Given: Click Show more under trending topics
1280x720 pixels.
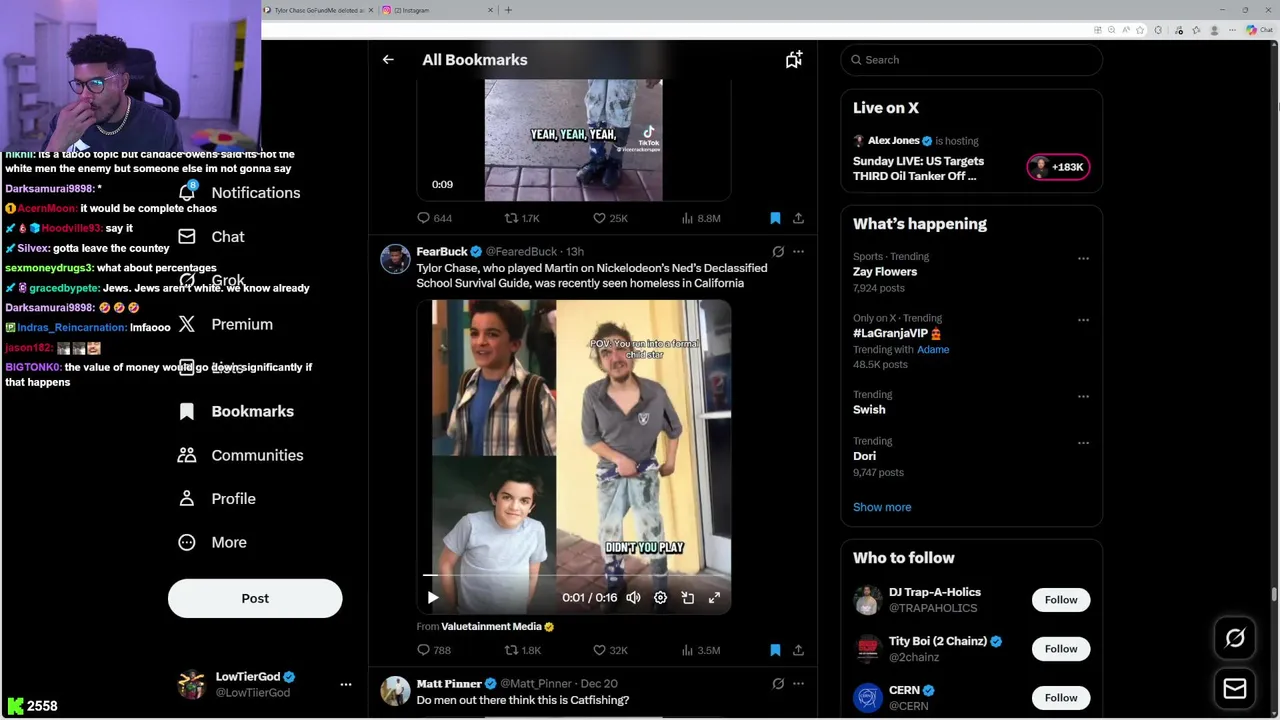Looking at the screenshot, I should click(882, 507).
